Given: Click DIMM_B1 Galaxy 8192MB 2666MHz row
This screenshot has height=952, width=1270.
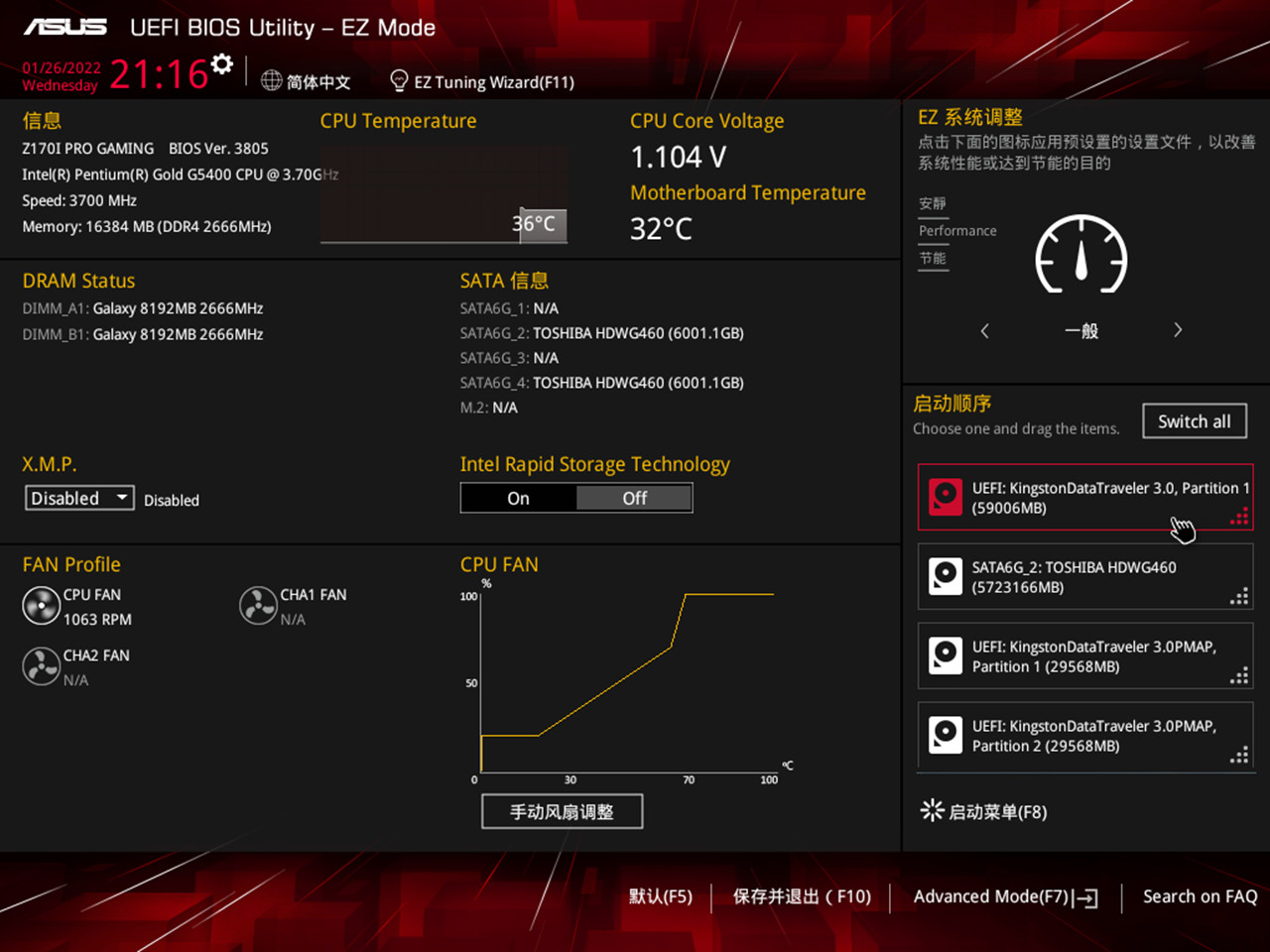Looking at the screenshot, I should 143,334.
